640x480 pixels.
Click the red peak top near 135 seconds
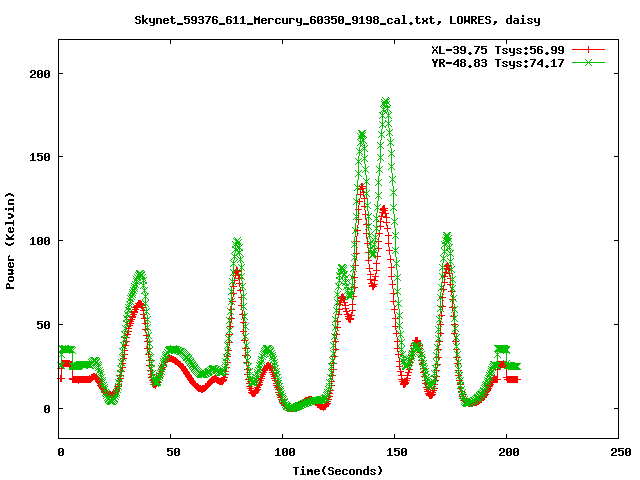pyautogui.click(x=362, y=187)
